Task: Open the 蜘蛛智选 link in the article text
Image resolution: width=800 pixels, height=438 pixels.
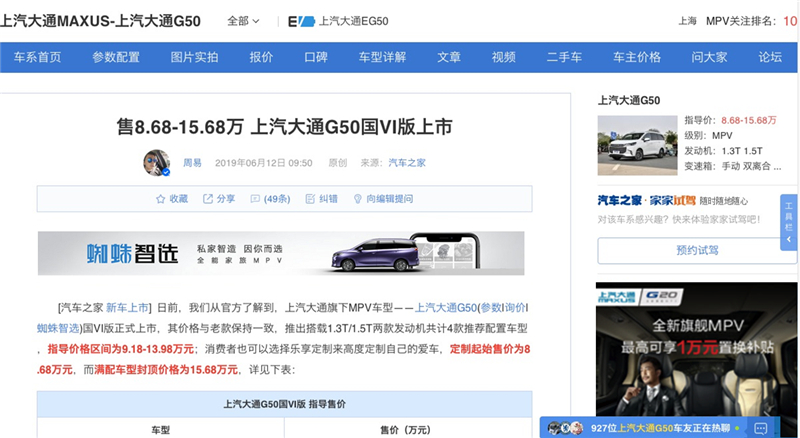Action: (x=58, y=328)
